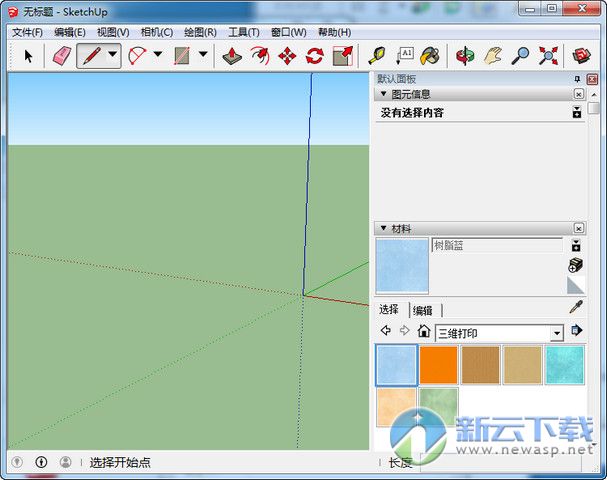Open sign-in user status bar icon
This screenshot has width=607, height=480.
(x=65, y=462)
